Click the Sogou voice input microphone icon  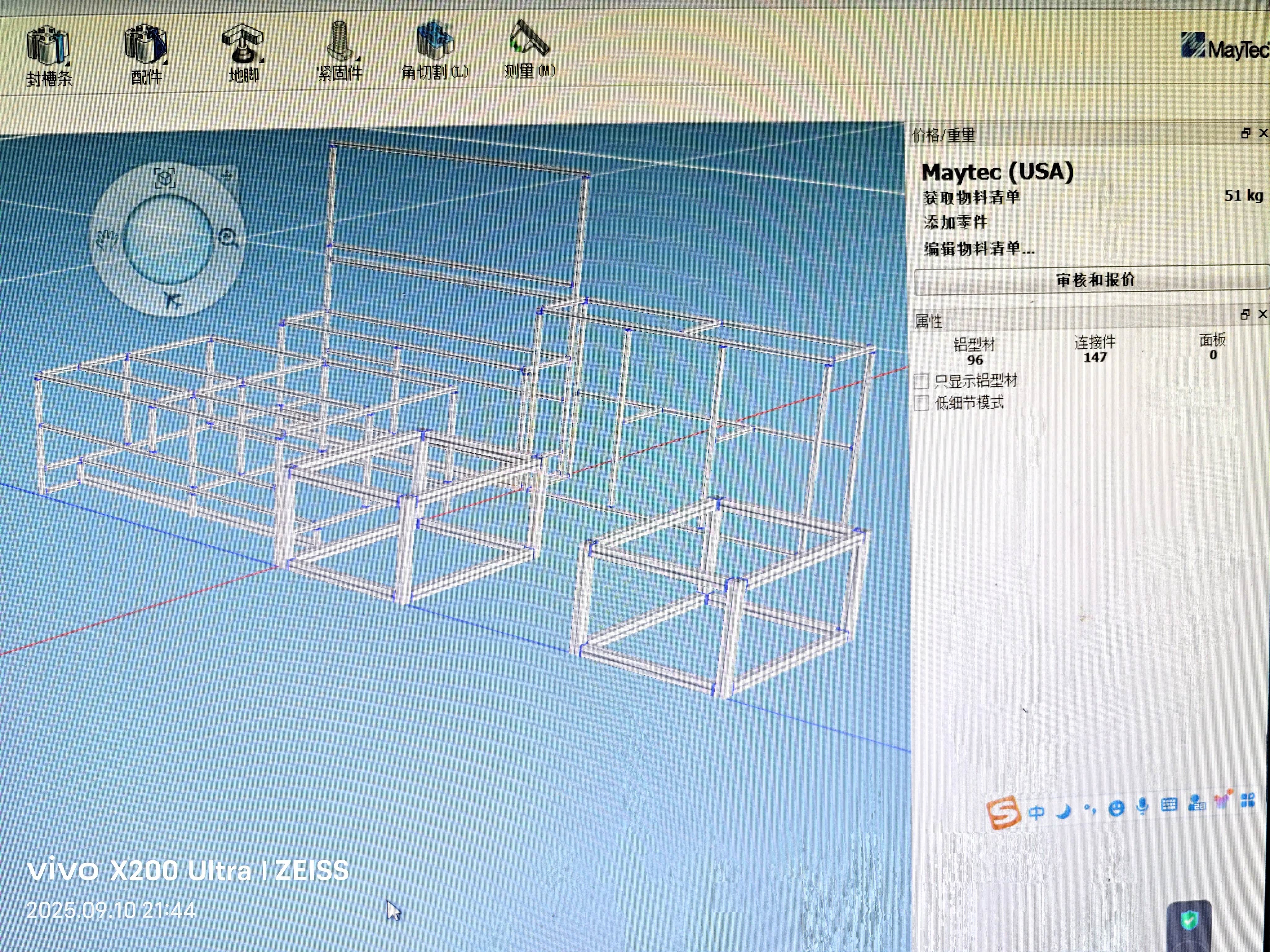pos(1142,806)
